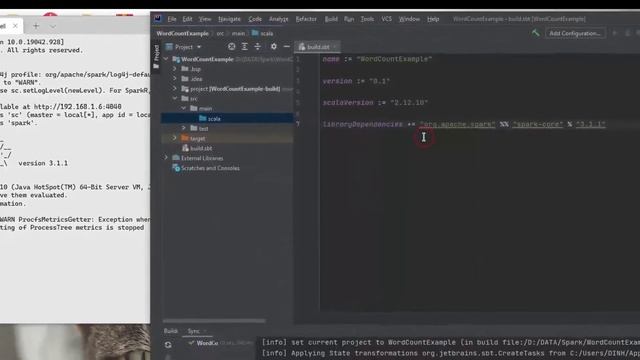Click the IntelliJ IDEA logo icon
Image resolution: width=640 pixels, height=360 pixels.
158,19
